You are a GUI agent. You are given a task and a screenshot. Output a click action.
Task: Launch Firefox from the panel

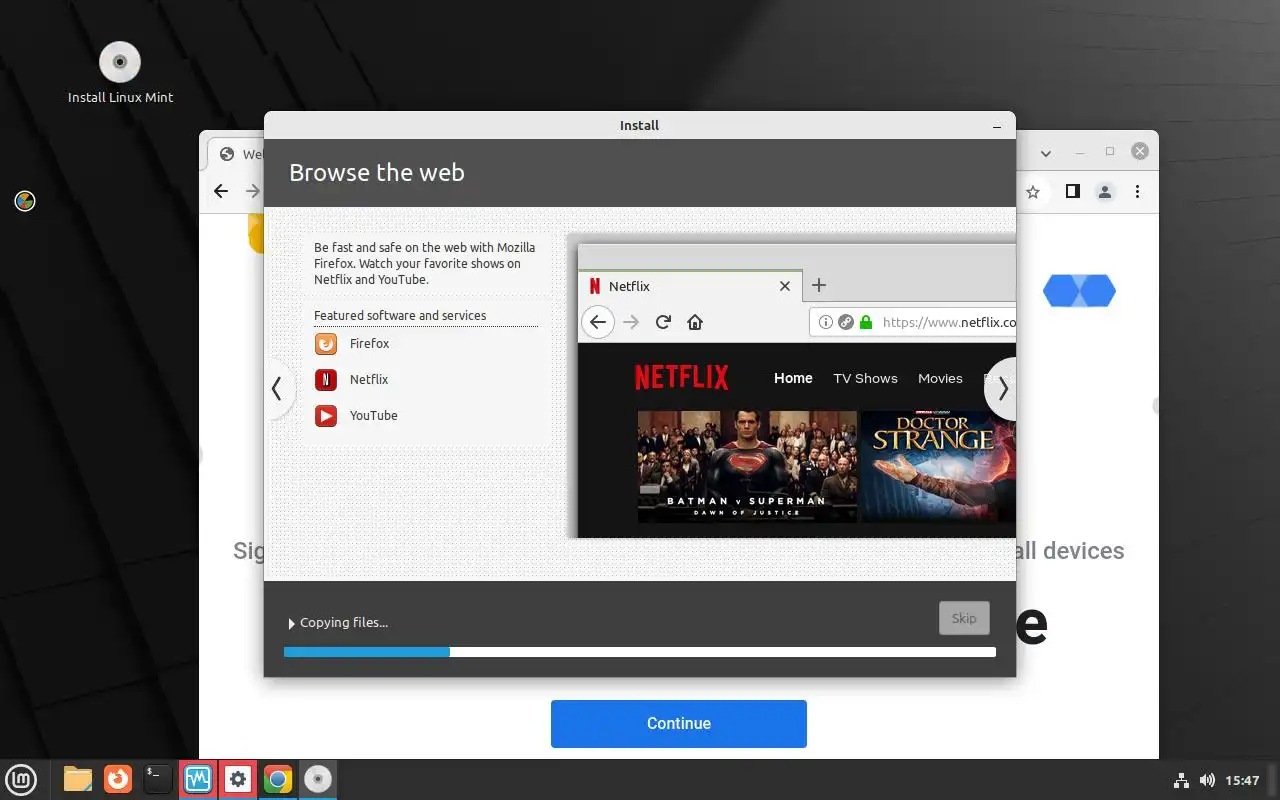118,779
